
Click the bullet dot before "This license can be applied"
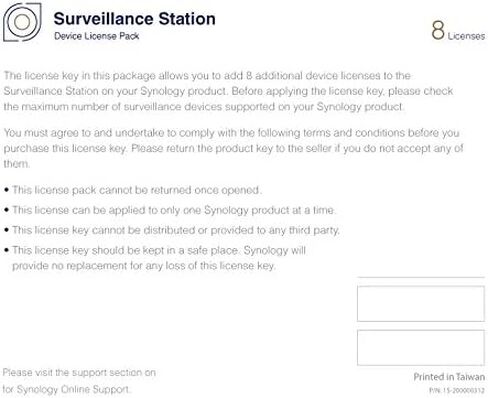click(7, 210)
